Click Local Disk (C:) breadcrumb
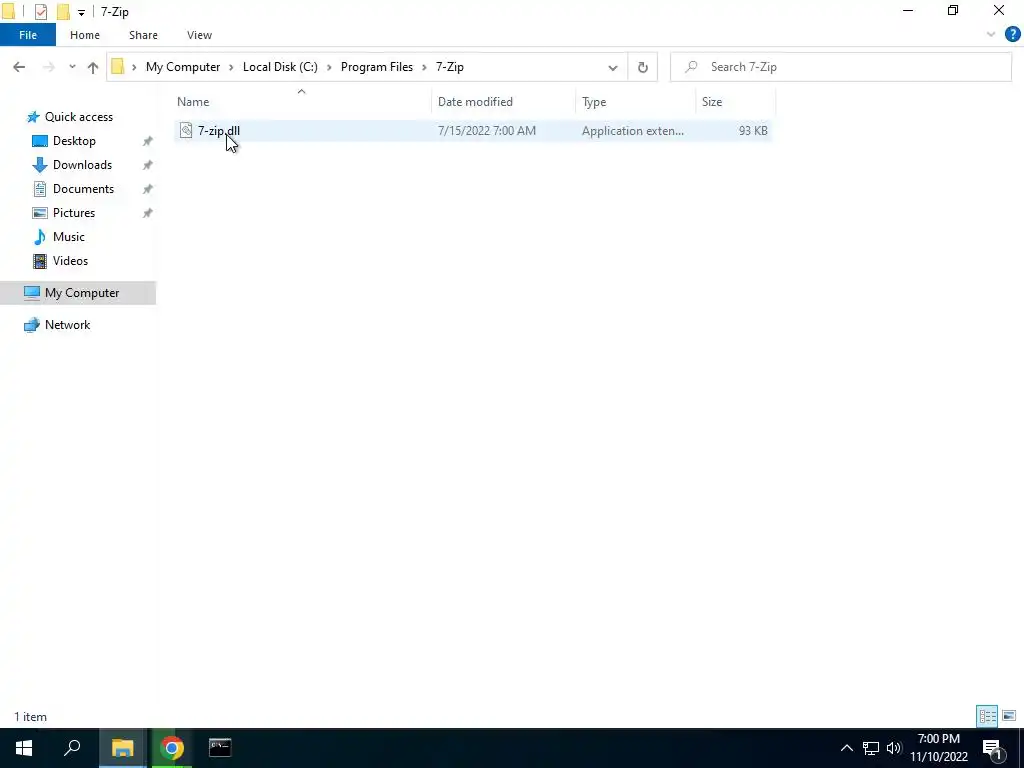1024x768 pixels. [280, 67]
